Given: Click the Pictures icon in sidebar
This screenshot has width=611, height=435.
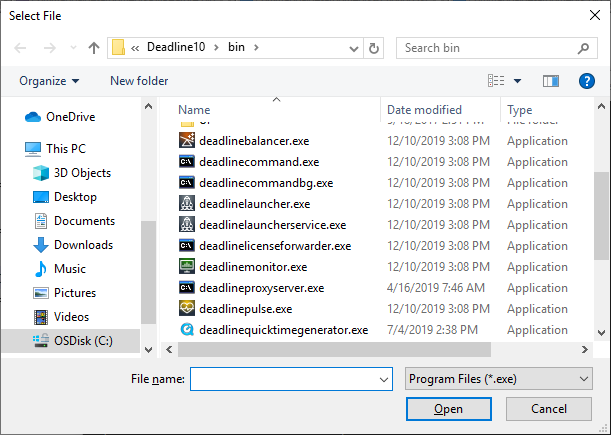Looking at the screenshot, I should pos(41,293).
